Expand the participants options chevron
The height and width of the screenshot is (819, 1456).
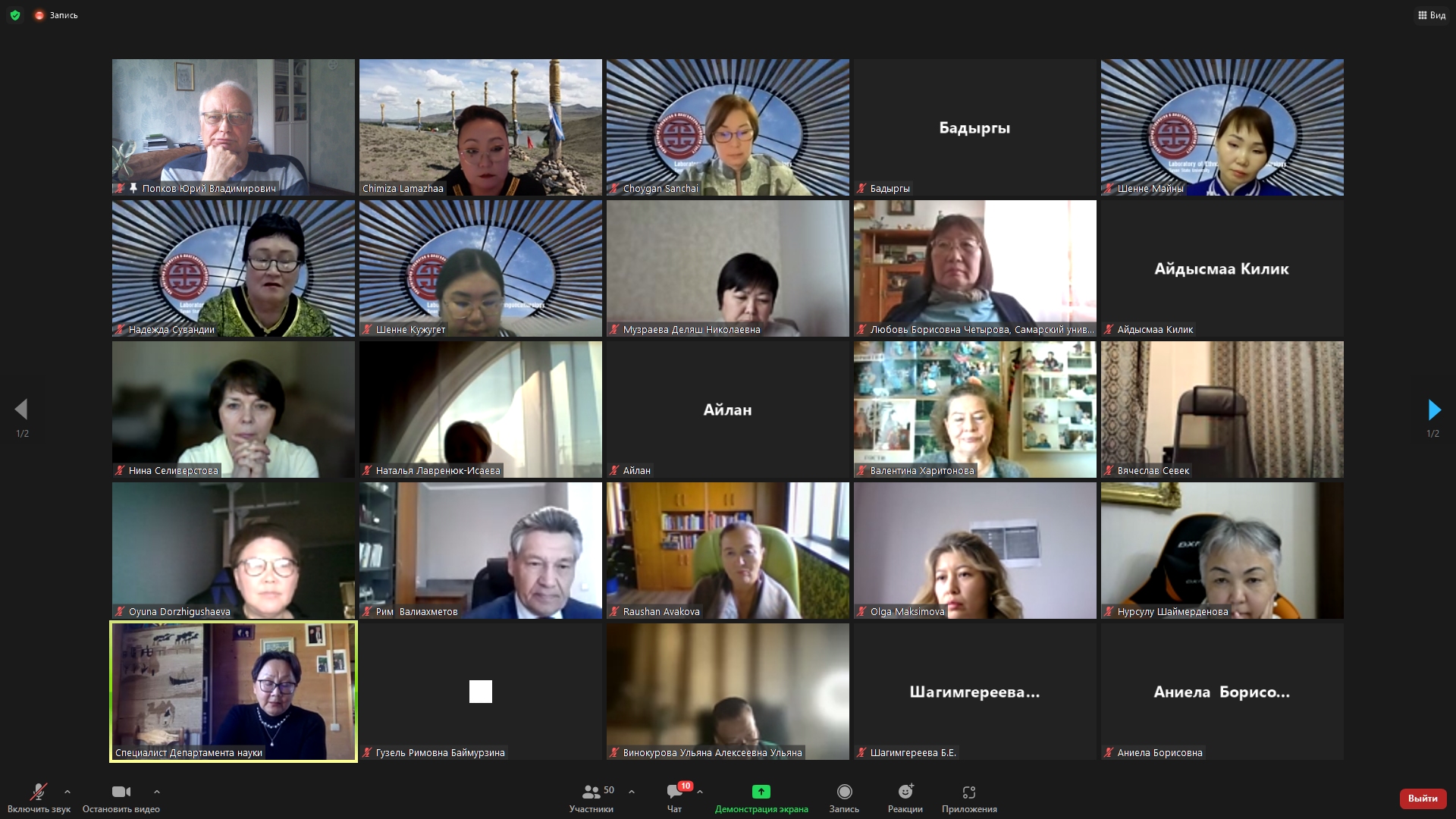(632, 792)
